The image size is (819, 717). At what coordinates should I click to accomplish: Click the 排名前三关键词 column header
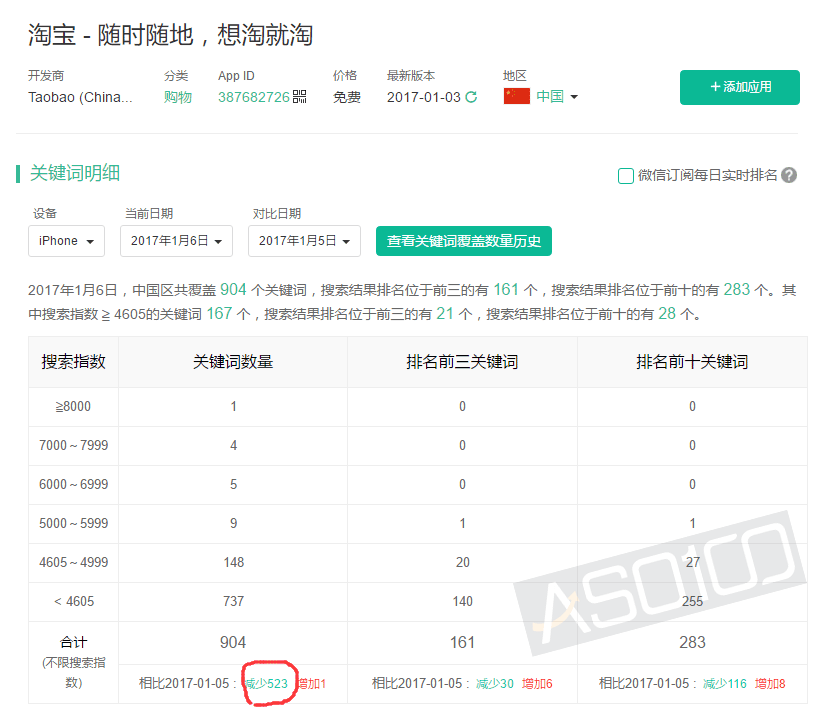(462, 362)
